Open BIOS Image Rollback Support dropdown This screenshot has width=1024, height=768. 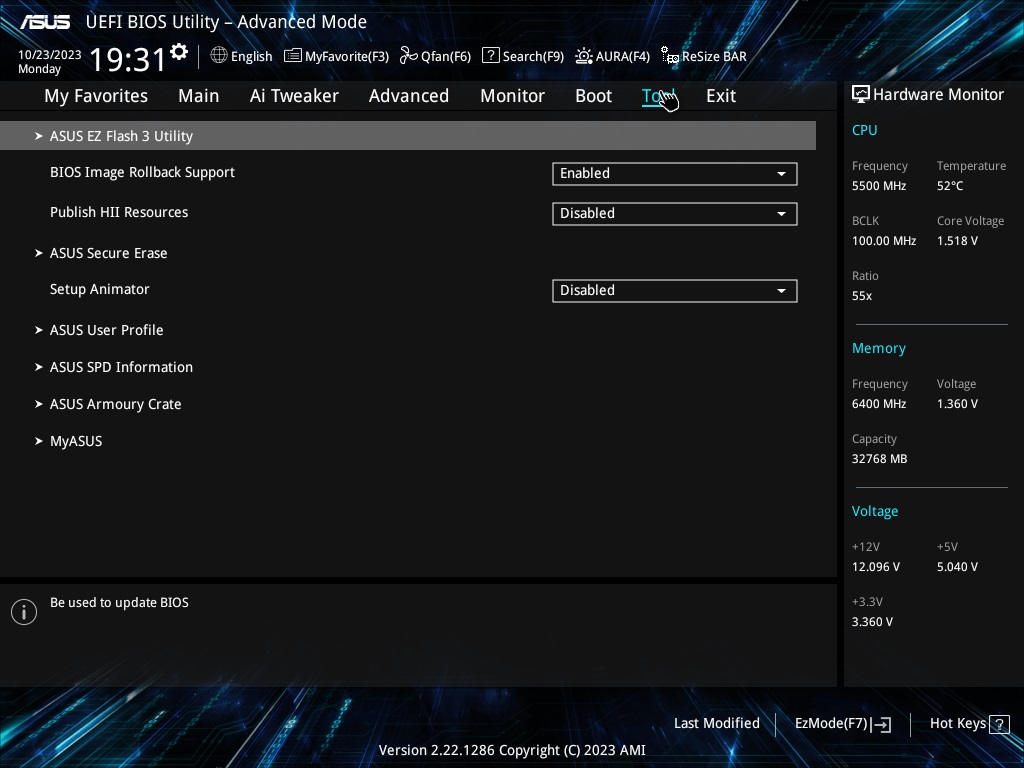tap(675, 174)
